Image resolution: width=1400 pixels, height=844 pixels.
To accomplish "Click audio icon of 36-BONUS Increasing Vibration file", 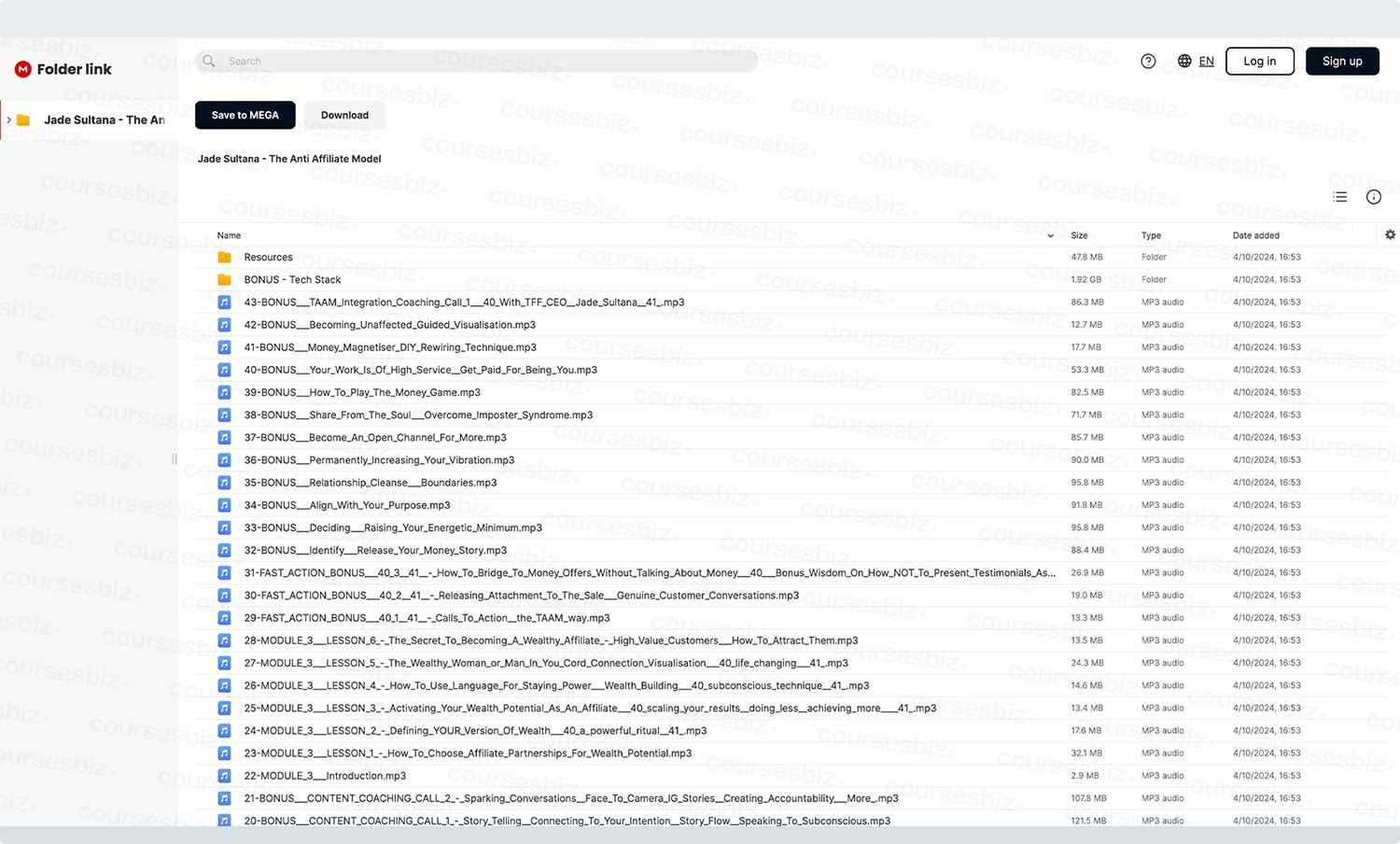I will tap(224, 460).
